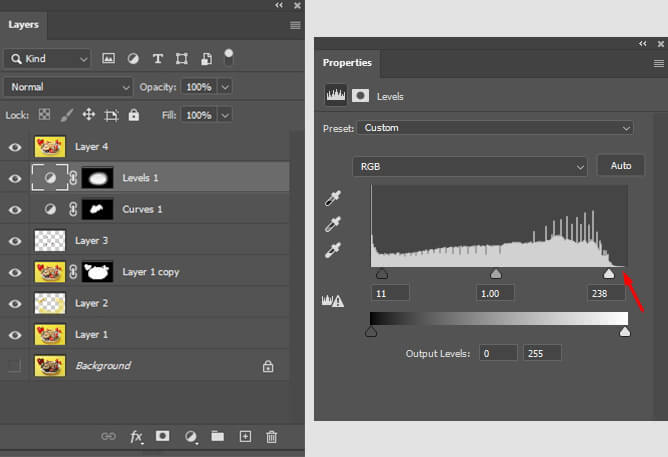Click the highlight input field 238

[x=606, y=293]
